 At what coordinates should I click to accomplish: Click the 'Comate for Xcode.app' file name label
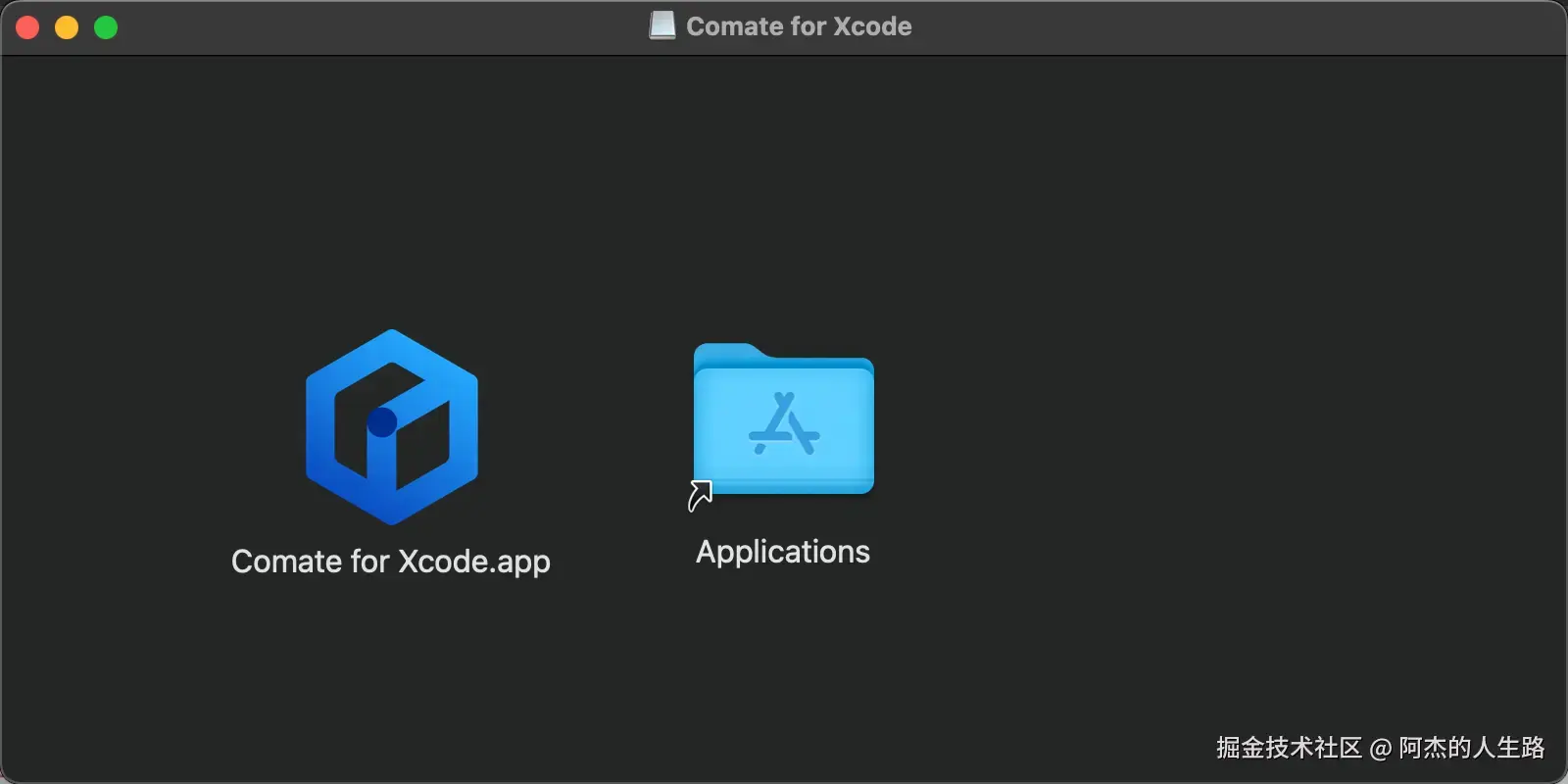coord(391,562)
